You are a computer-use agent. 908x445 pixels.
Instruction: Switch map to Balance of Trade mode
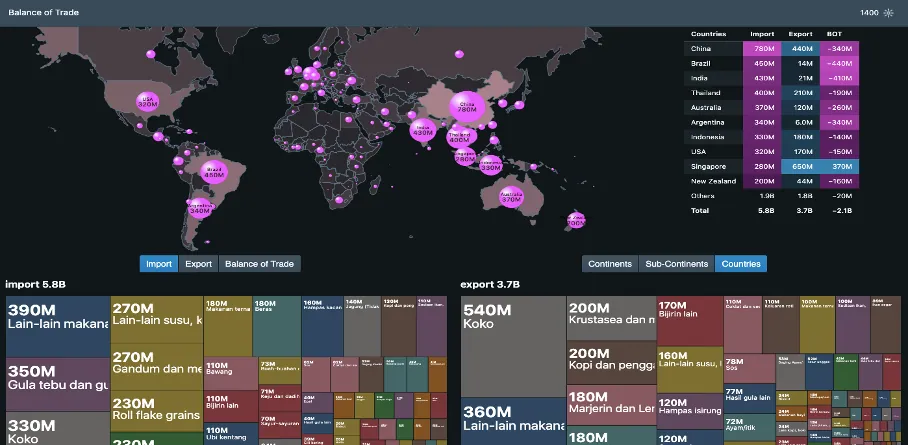[259, 264]
